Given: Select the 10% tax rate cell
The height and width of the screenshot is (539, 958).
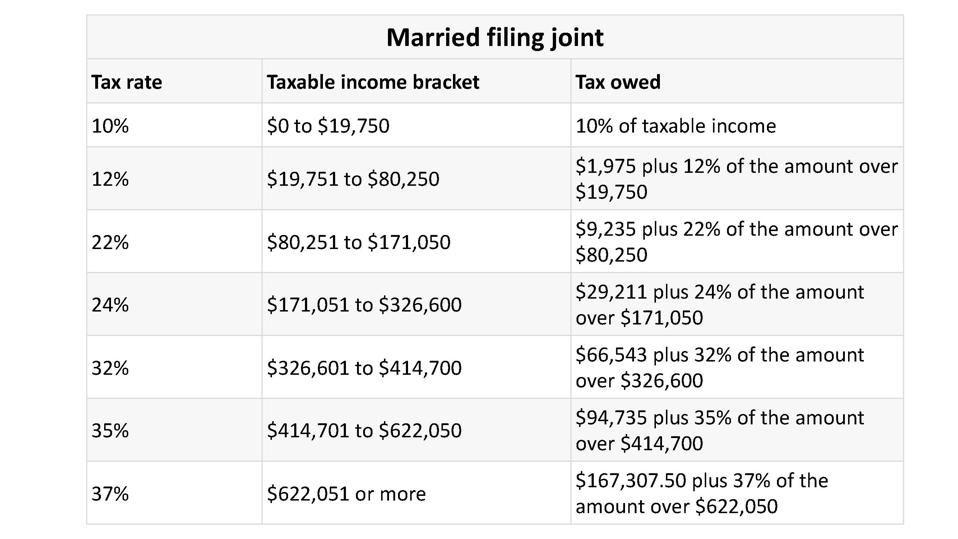Looking at the screenshot, I should (x=110, y=126).
